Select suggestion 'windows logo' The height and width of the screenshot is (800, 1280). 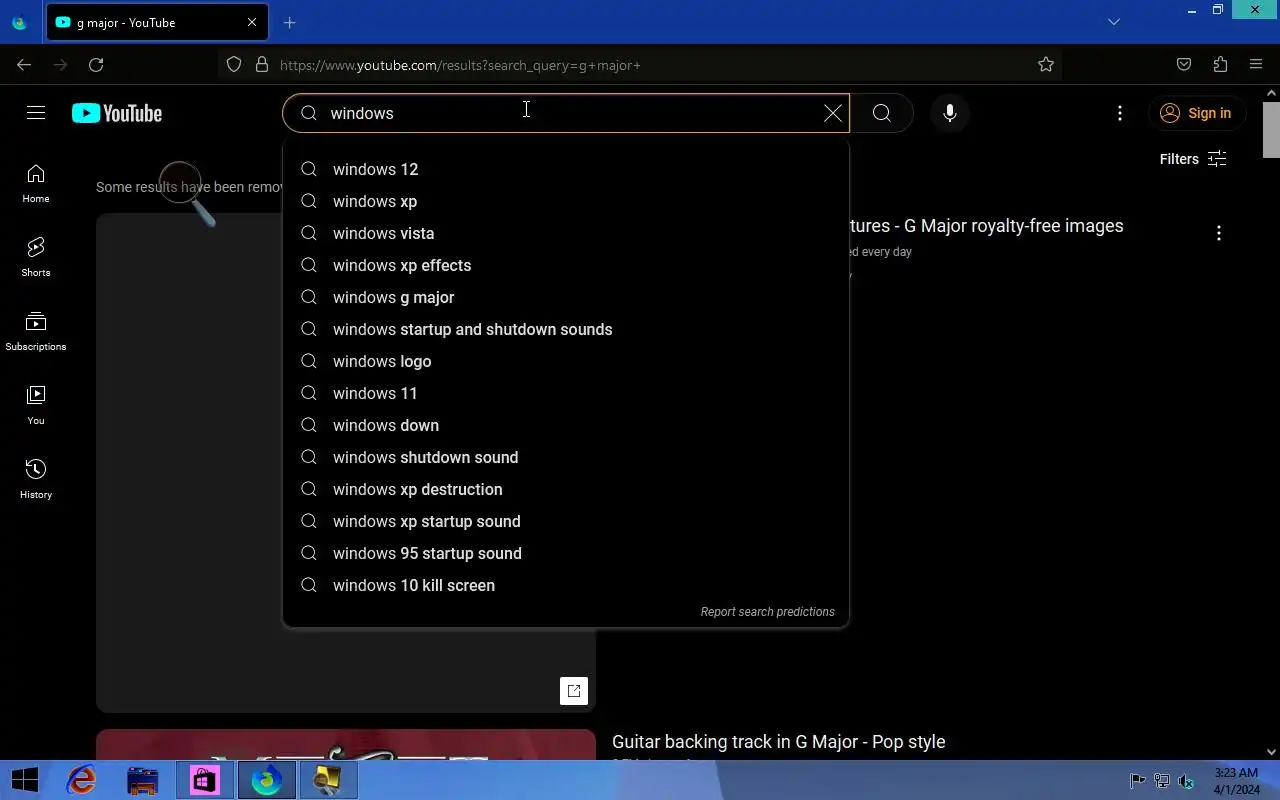(566, 361)
